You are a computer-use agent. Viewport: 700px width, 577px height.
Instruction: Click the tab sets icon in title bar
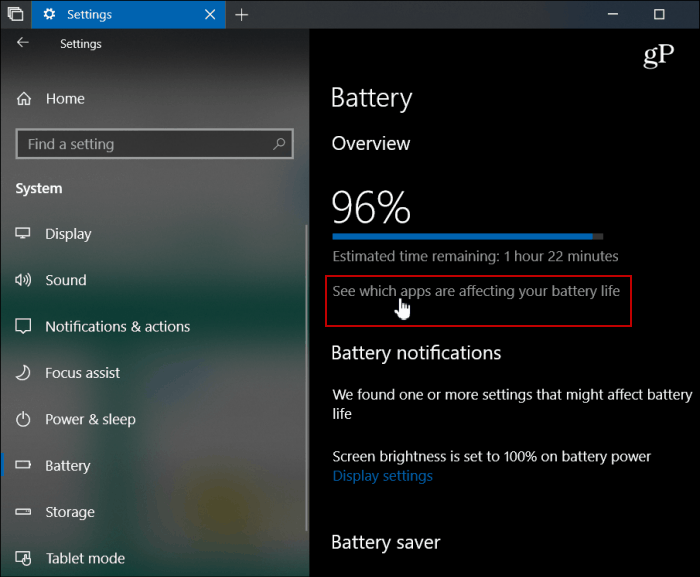[x=15, y=14]
